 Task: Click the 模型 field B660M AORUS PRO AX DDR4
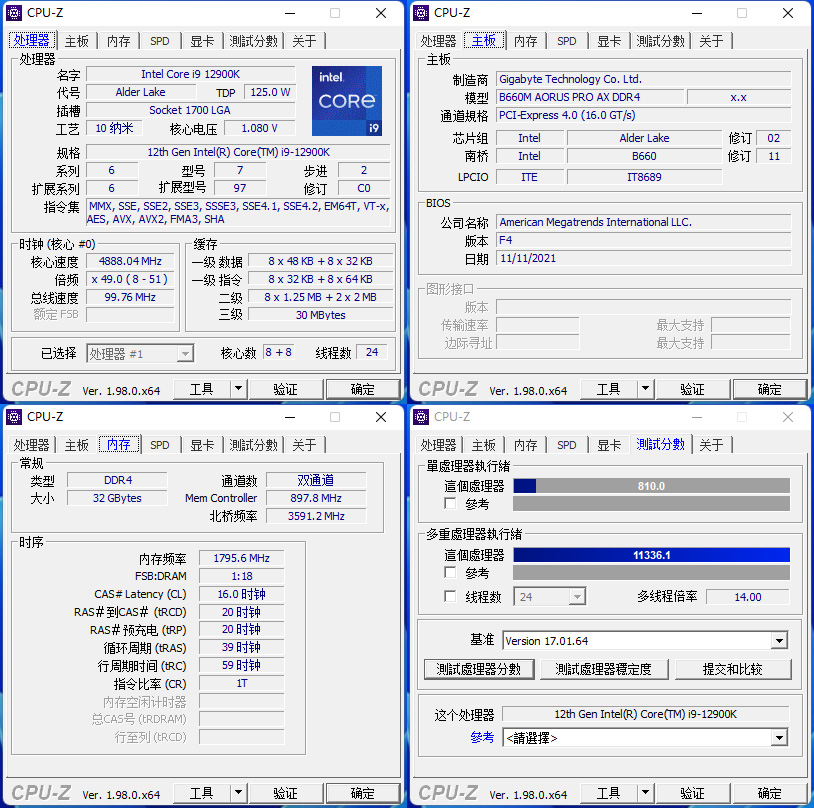tap(590, 97)
